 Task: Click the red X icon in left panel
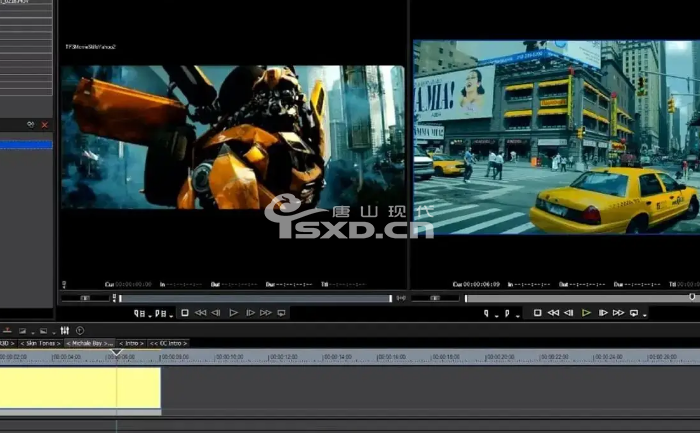[45, 125]
